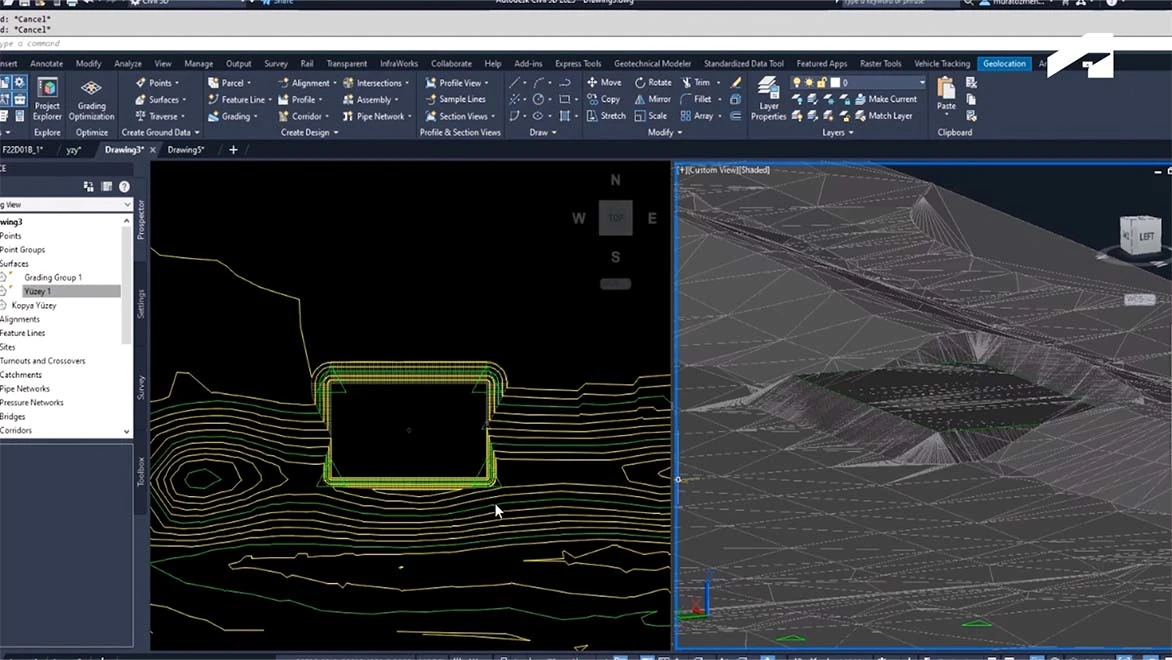1172x660 pixels.
Task: Select Yüzey 1 in the Prospector tree
Action: click(x=36, y=290)
